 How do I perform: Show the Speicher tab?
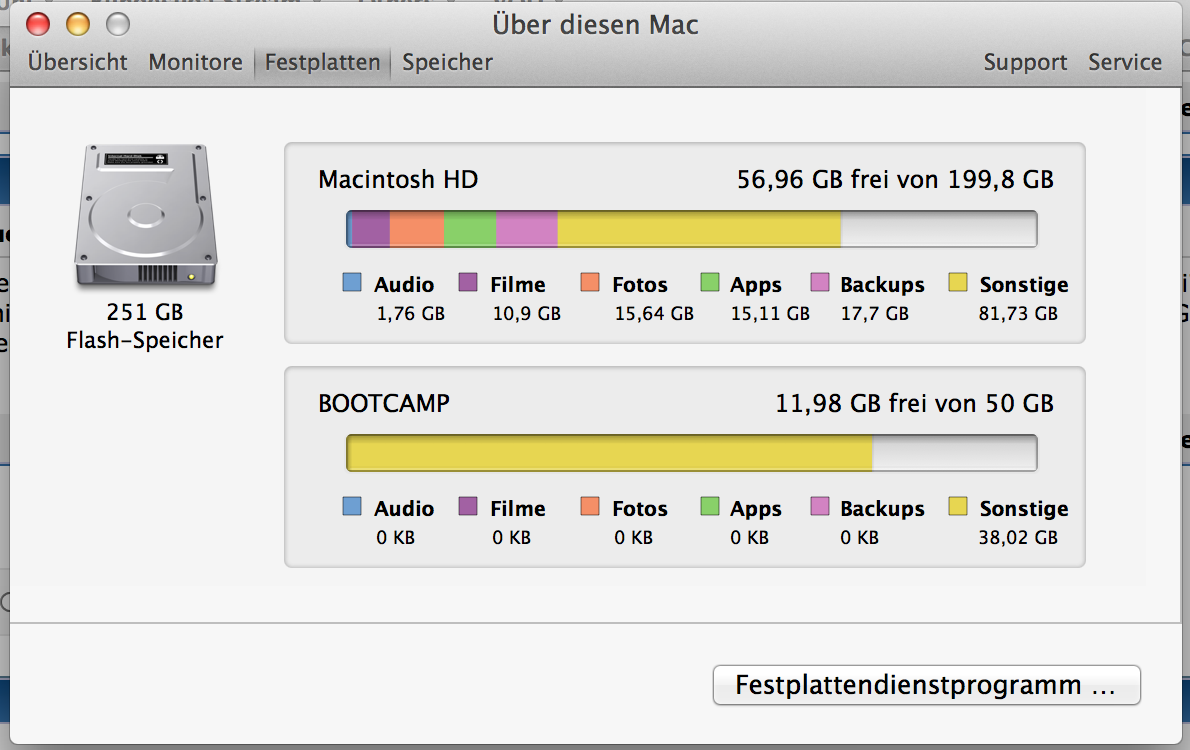pos(447,62)
